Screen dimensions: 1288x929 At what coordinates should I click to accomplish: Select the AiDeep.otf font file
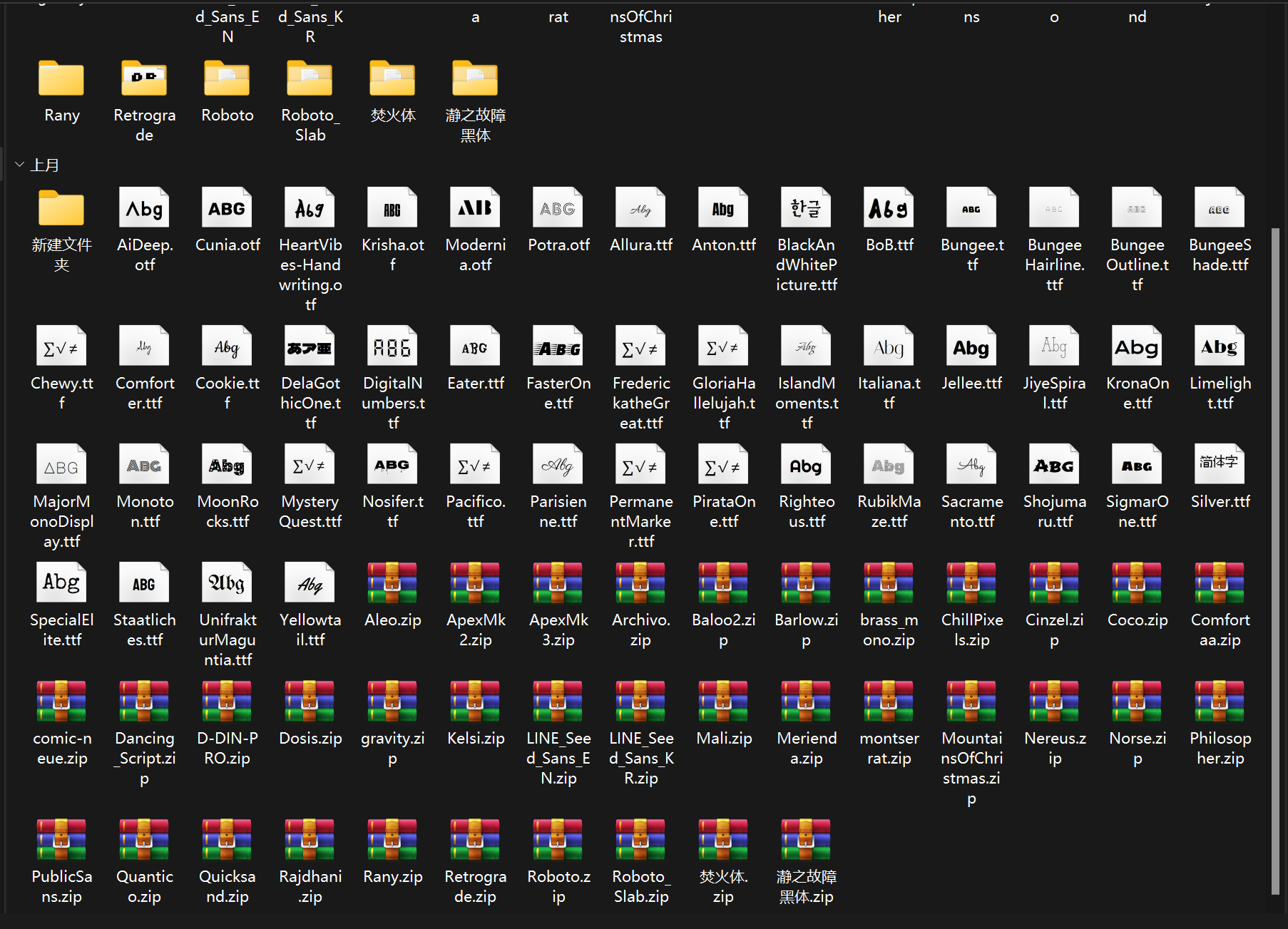pos(144,208)
